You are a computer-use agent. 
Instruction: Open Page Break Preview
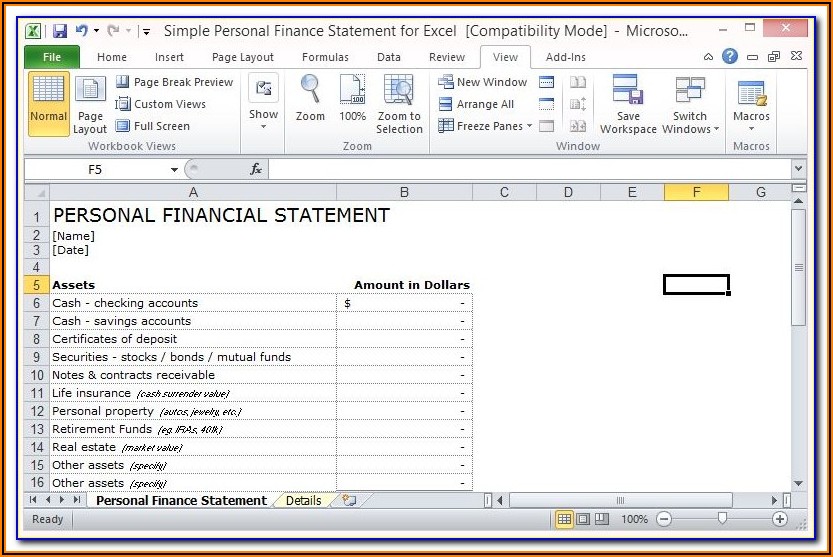click(174, 82)
